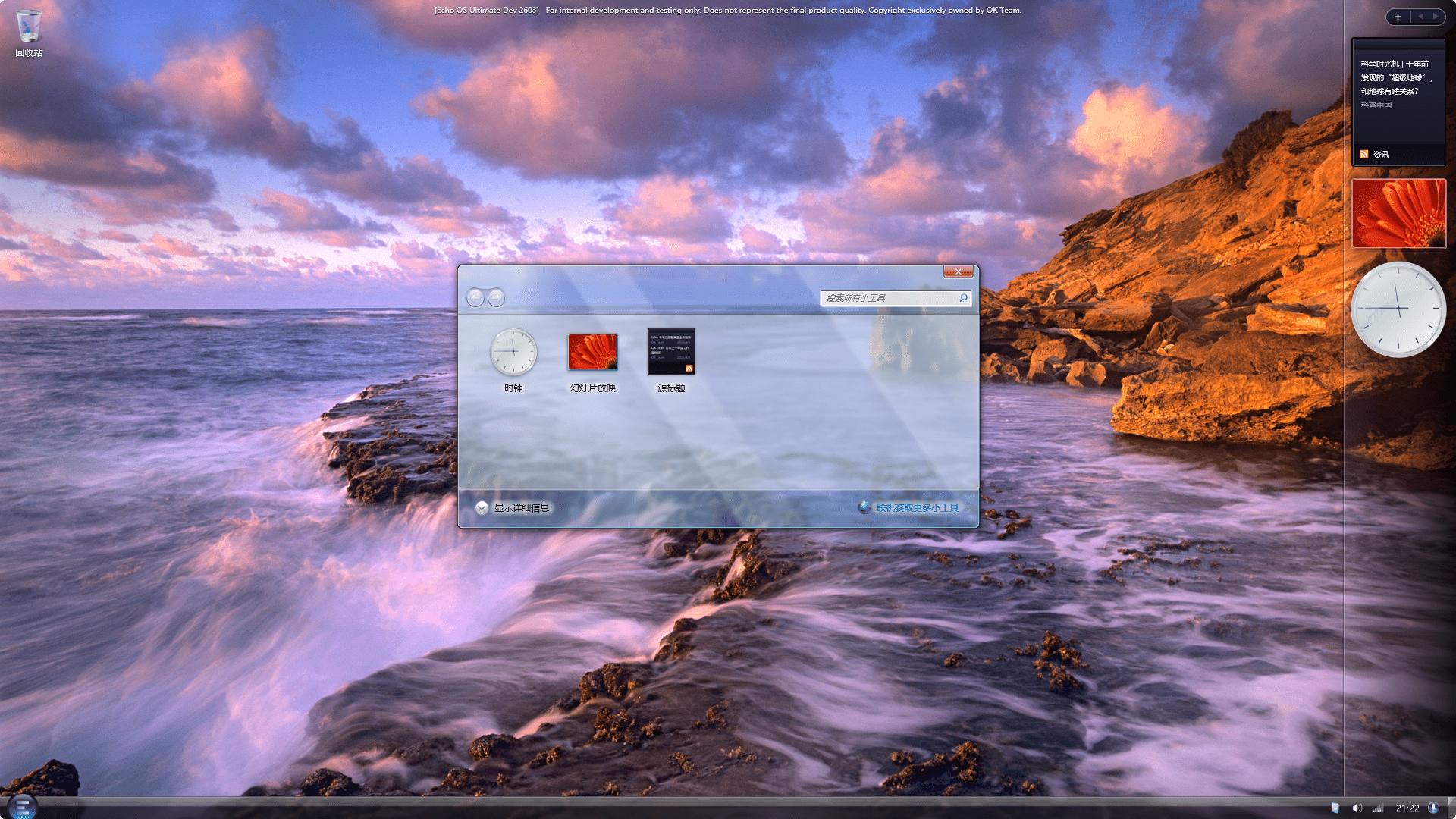Image resolution: width=1456 pixels, height=819 pixels.
Task: Click the 21:22 taskbar clock
Action: pos(1407,808)
